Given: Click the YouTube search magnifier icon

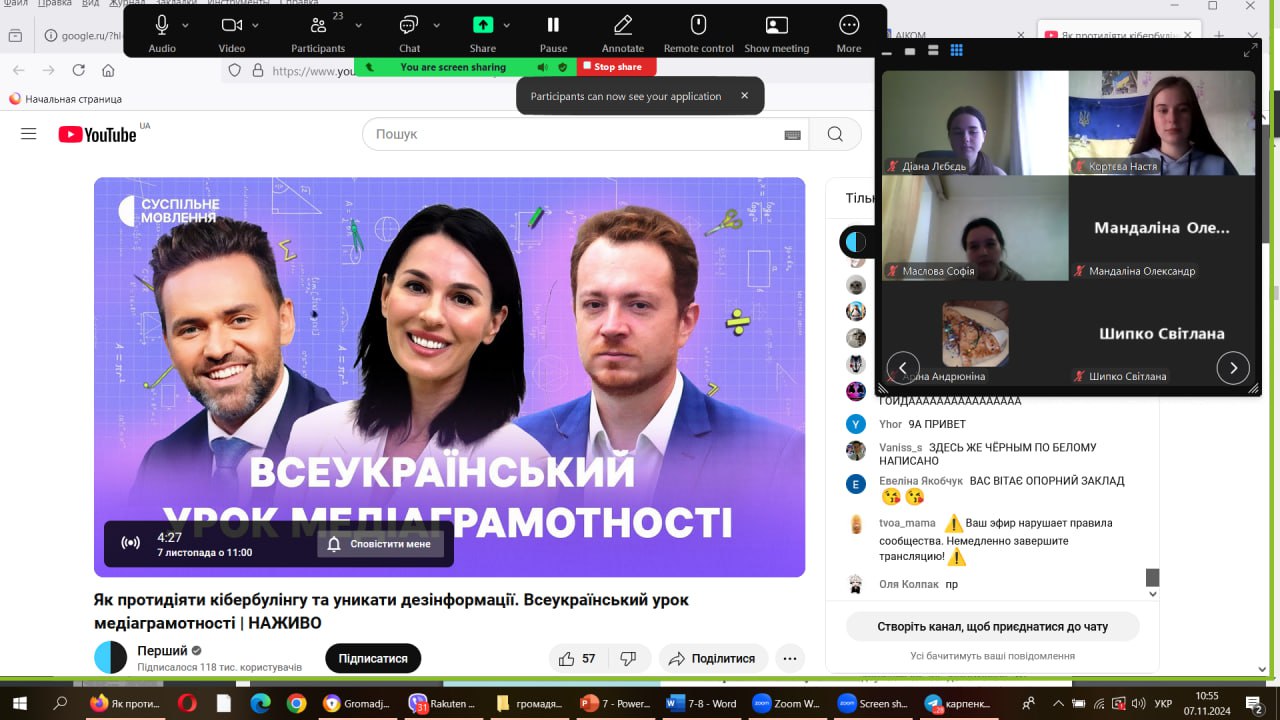Looking at the screenshot, I should pyautogui.click(x=835, y=134).
